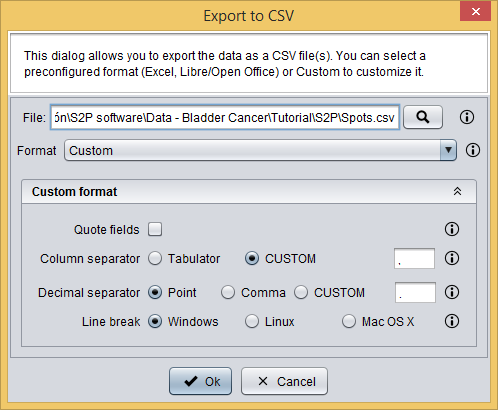Show info for Quote fields option
Screen dimensions: 498x410
pyautogui.click(x=452, y=229)
